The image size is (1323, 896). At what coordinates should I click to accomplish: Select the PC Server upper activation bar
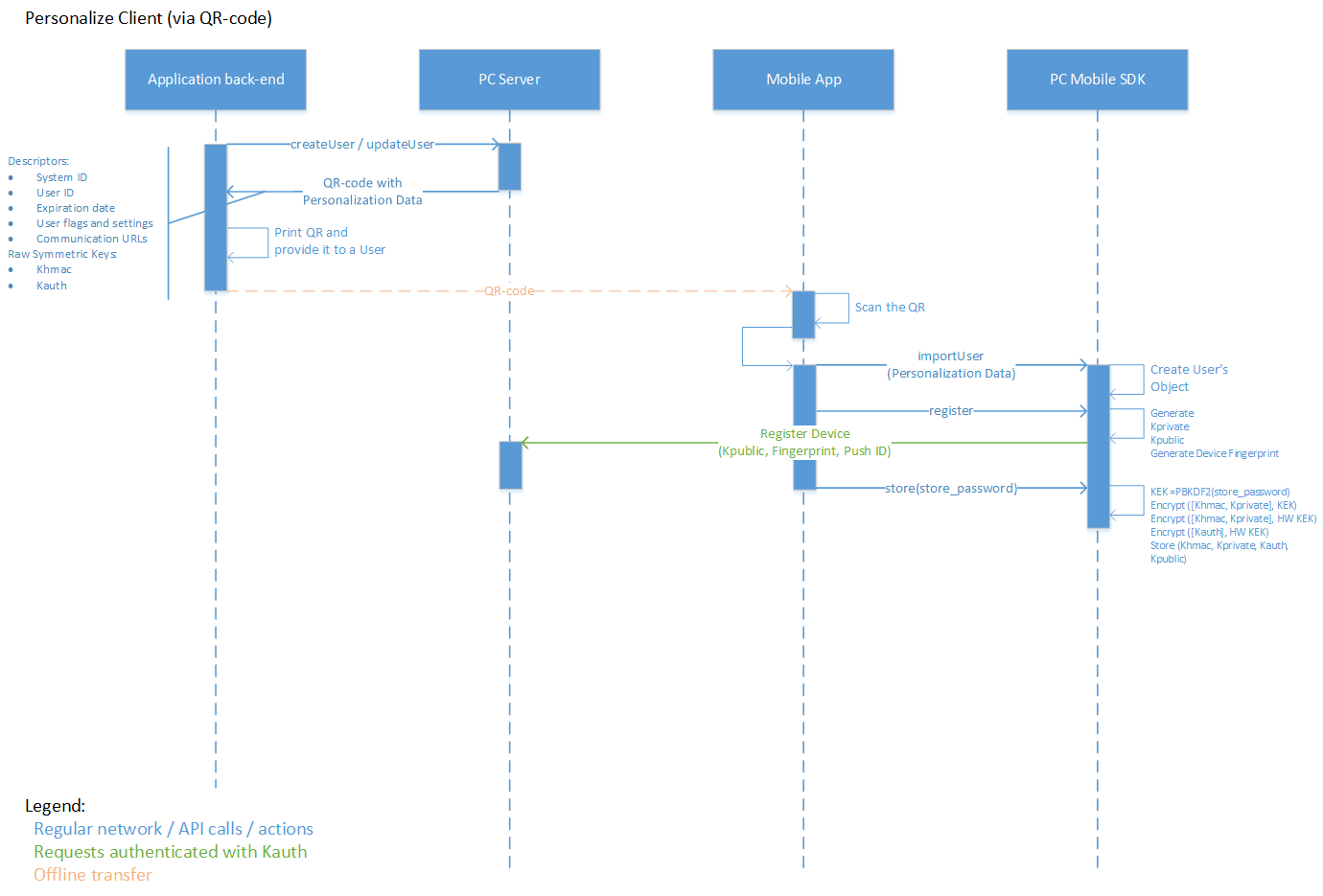coord(509,168)
